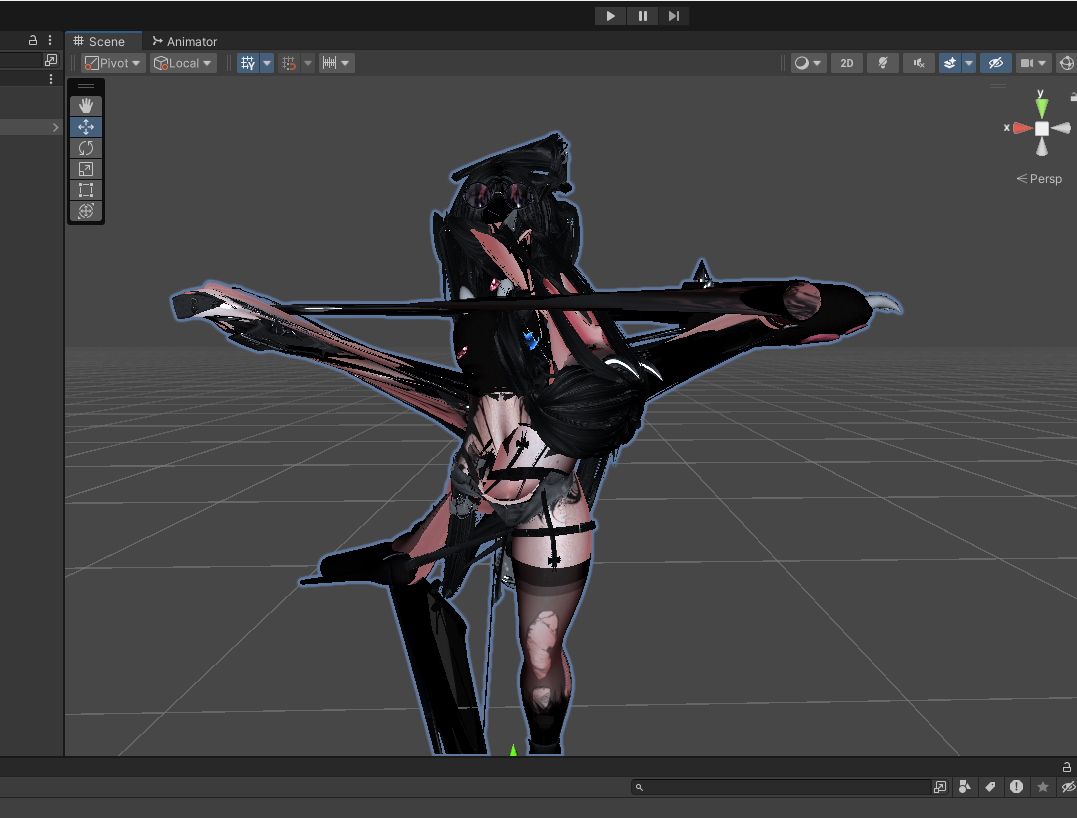The image size is (1077, 818).
Task: Click the tools overlay drag handle
Action: point(86,87)
